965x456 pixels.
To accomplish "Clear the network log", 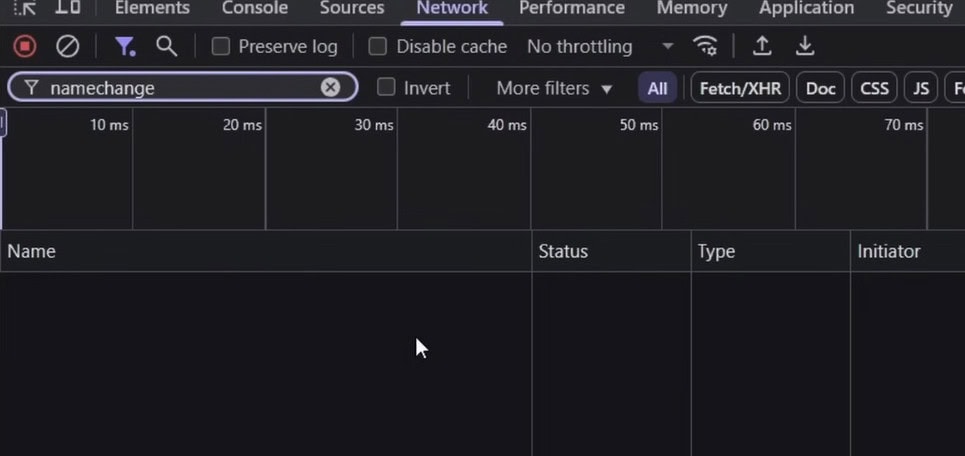I will [x=67, y=46].
